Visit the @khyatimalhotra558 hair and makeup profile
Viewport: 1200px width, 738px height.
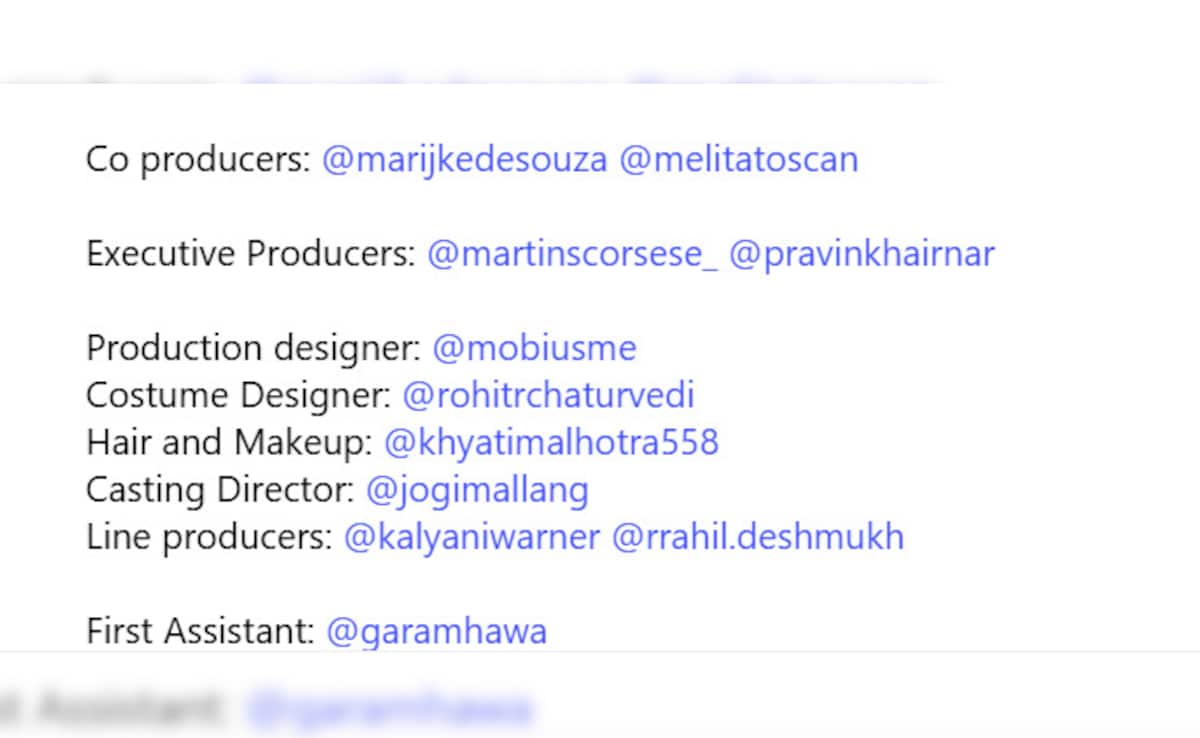(x=551, y=442)
